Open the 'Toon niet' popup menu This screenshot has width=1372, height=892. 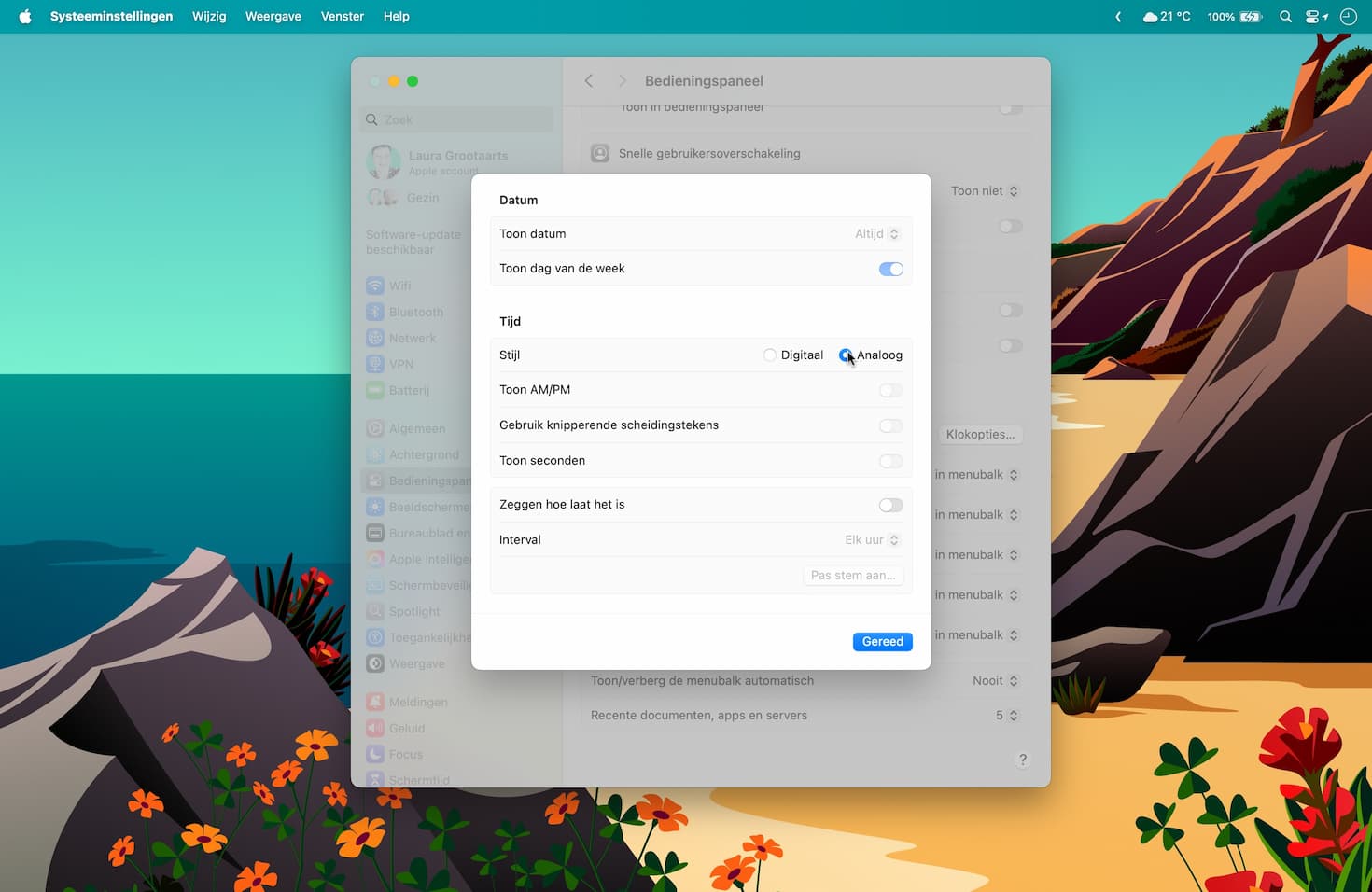point(984,191)
